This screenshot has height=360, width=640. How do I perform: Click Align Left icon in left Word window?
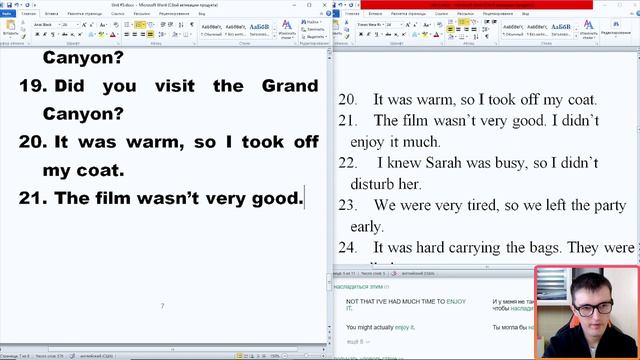[x=127, y=34]
